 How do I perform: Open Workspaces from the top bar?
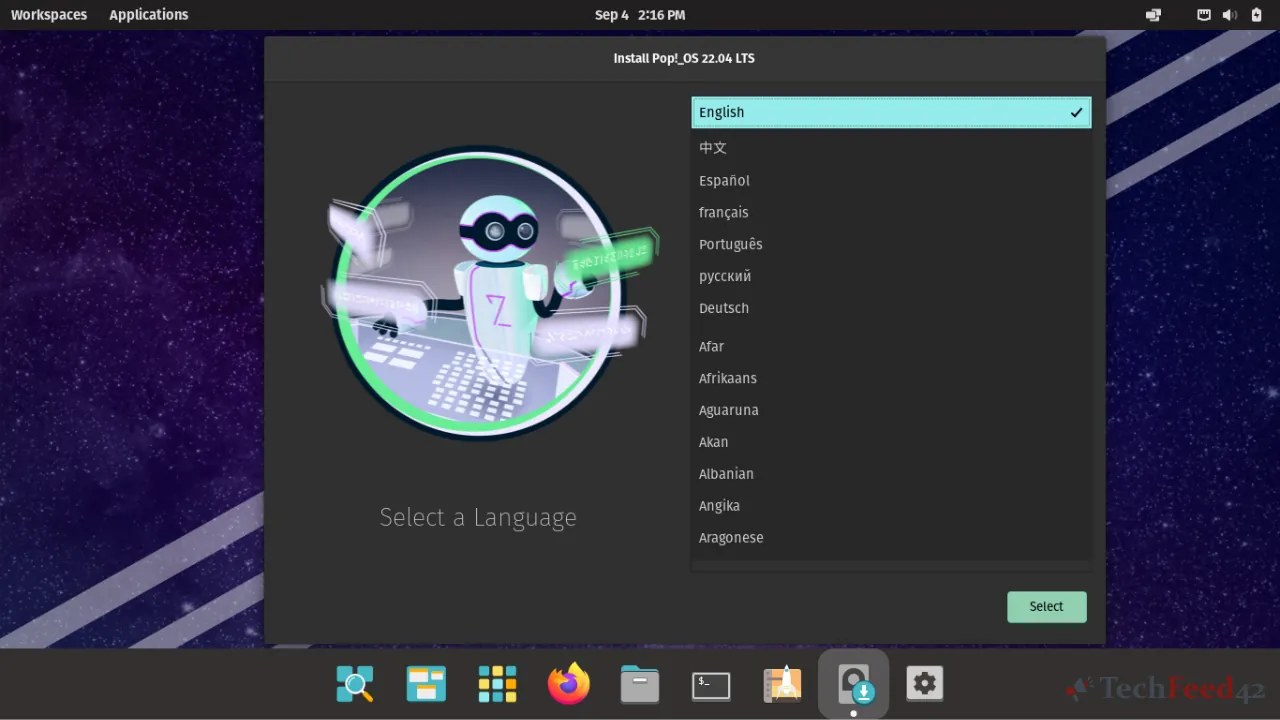coord(49,15)
